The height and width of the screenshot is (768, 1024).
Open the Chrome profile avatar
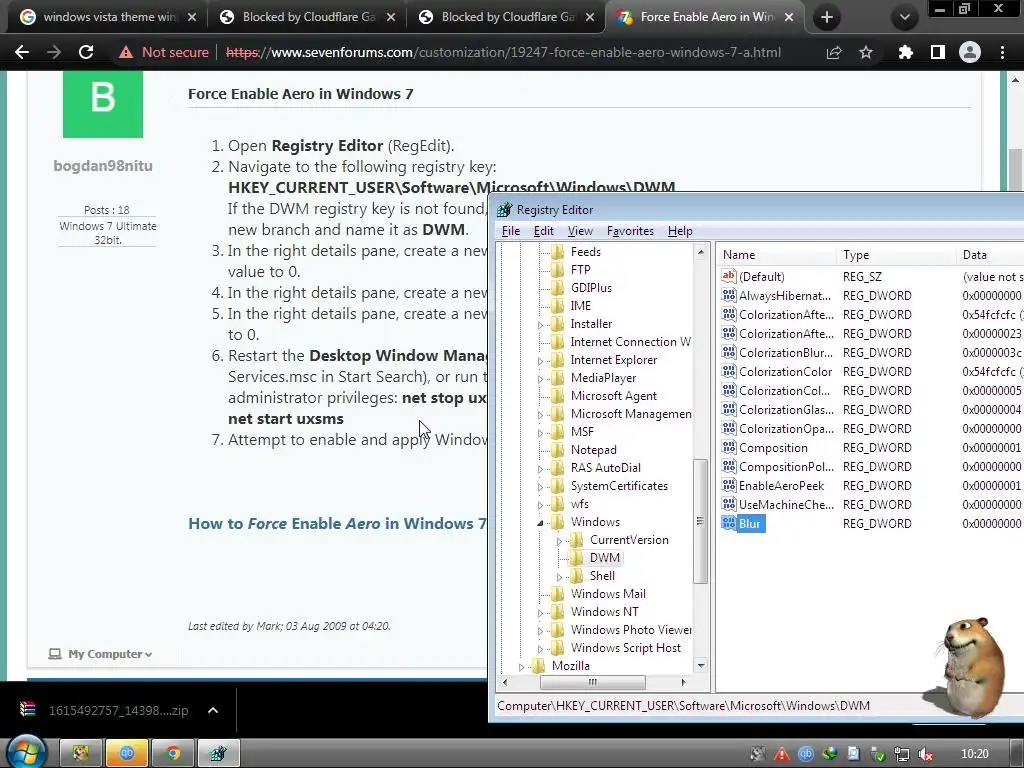[x=970, y=52]
